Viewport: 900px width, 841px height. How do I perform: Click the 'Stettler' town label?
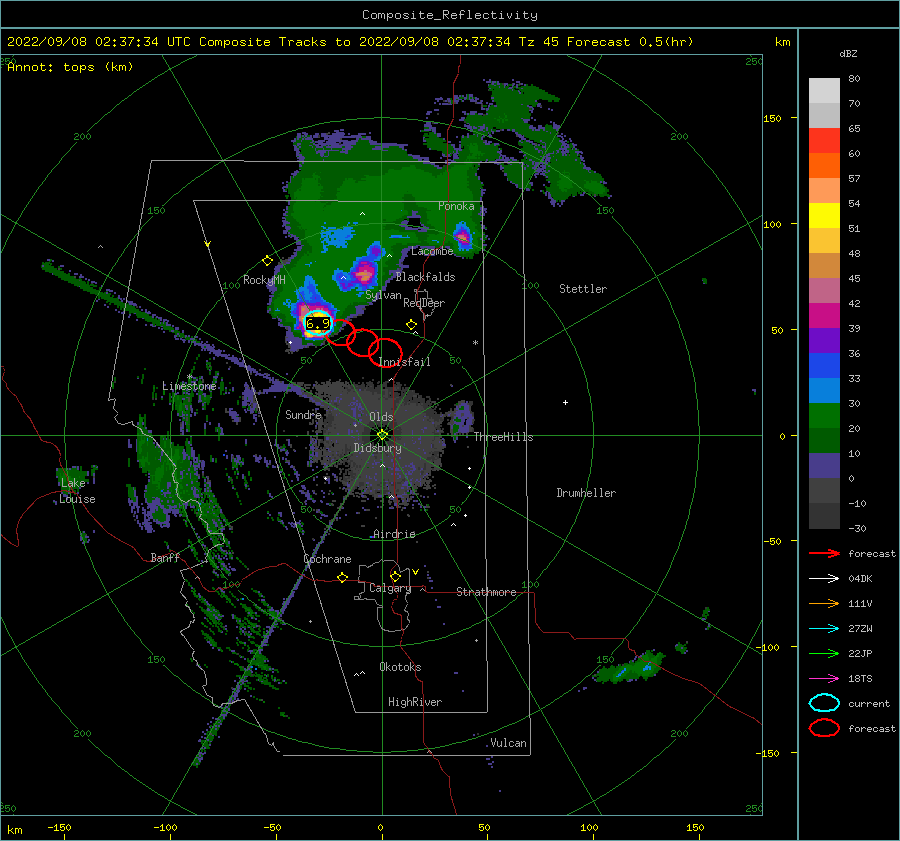(583, 289)
